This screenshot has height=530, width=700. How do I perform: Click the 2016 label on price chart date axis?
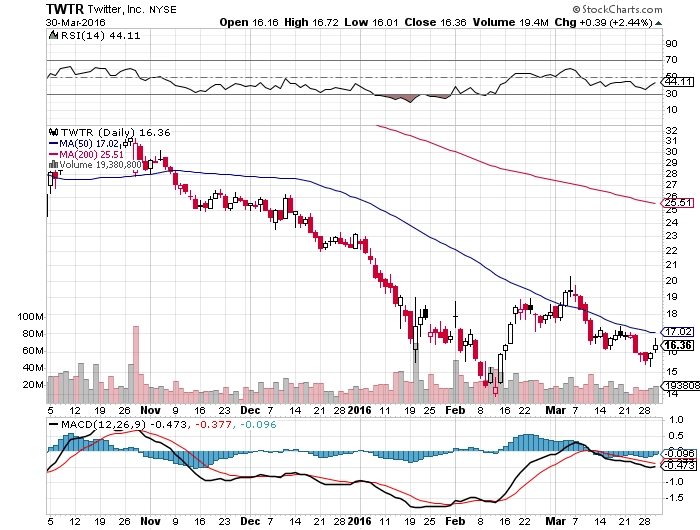point(359,410)
